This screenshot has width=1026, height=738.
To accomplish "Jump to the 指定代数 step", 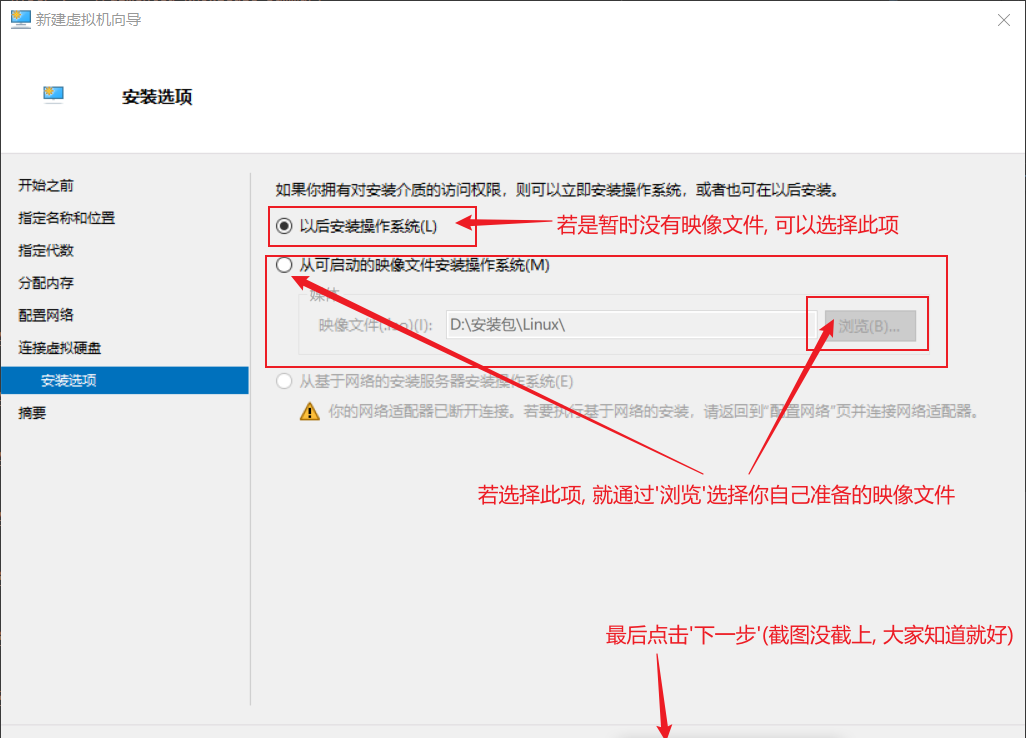I will [46, 250].
